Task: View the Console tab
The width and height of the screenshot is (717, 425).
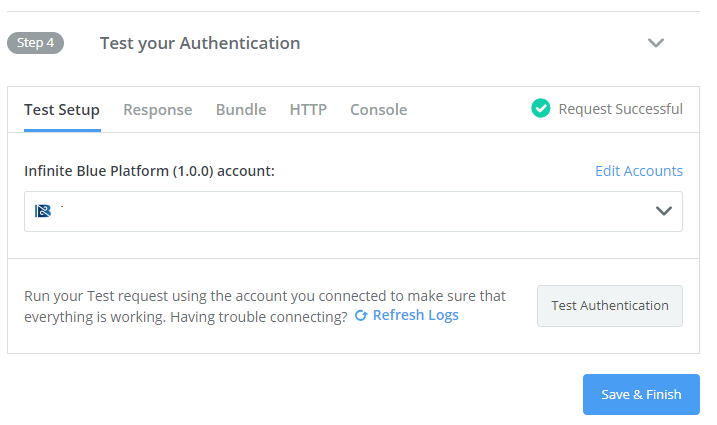Action: [x=379, y=110]
